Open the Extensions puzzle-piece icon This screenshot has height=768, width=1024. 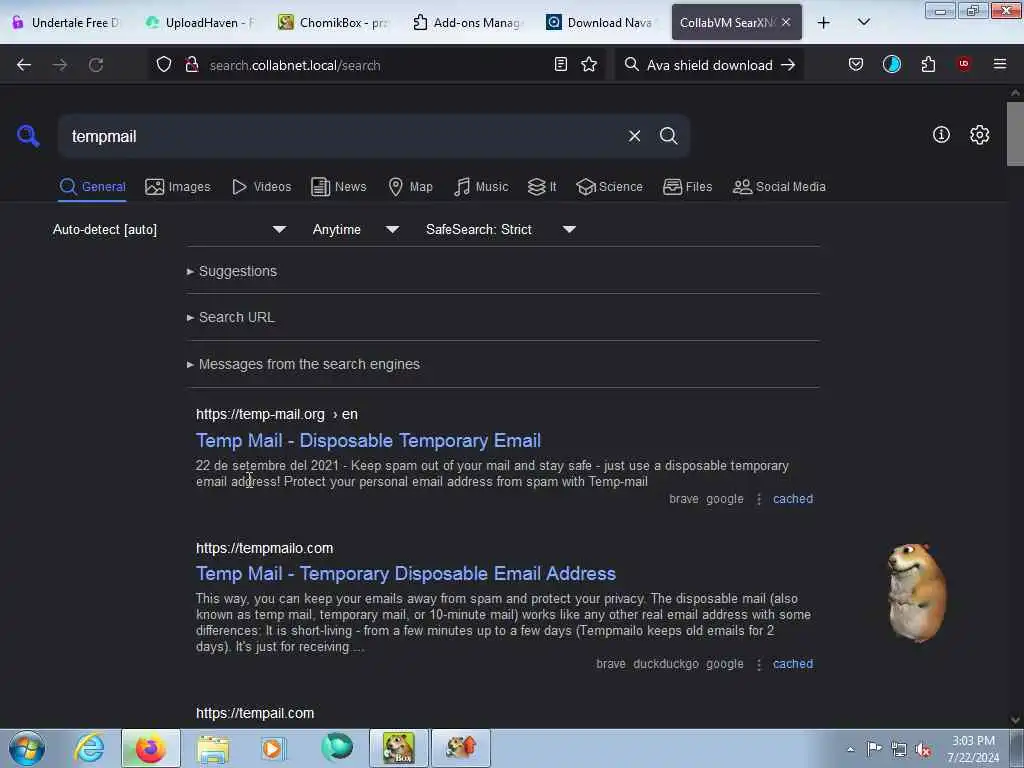(928, 64)
